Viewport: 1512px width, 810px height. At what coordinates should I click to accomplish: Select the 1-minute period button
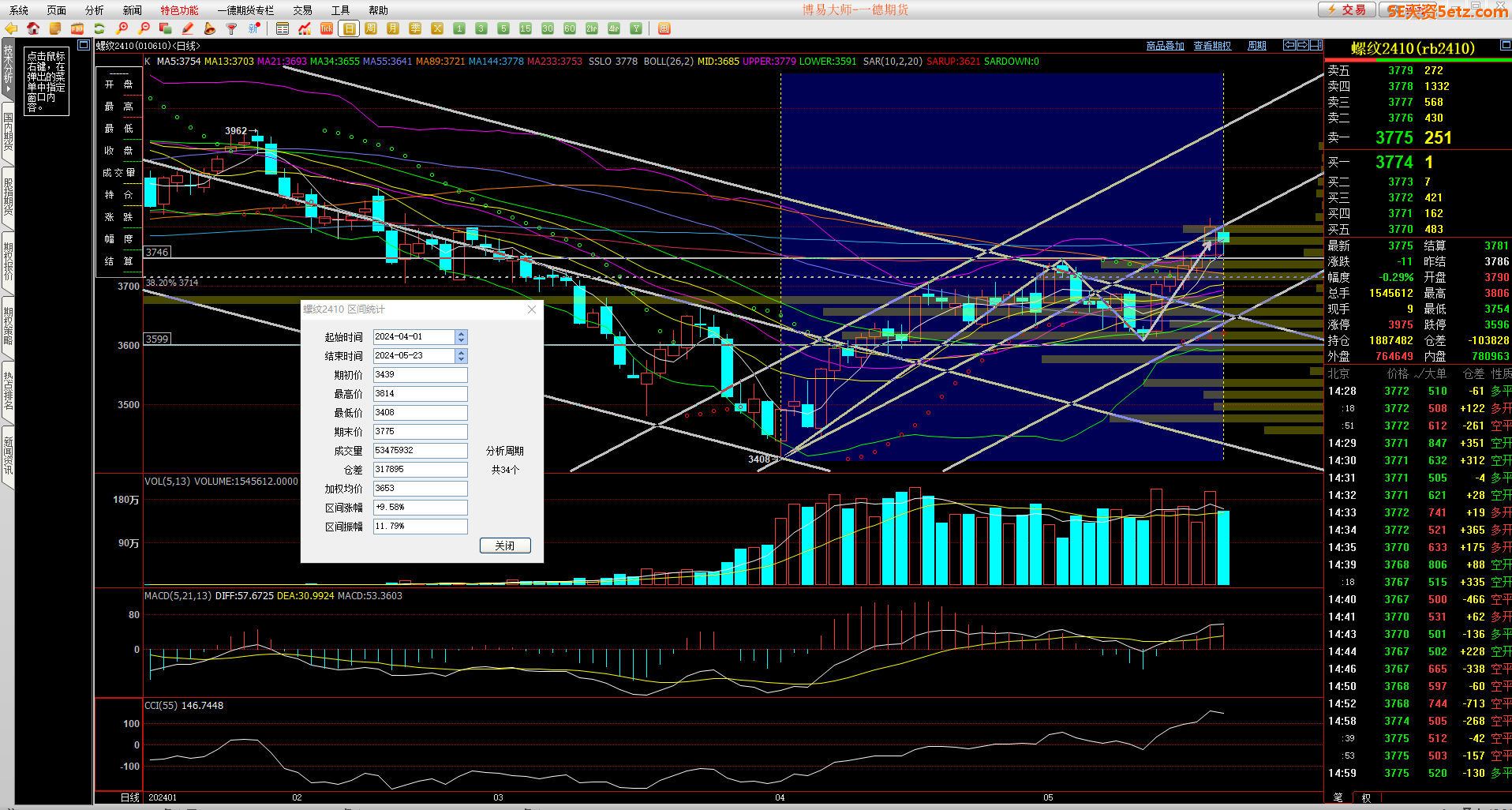click(459, 28)
